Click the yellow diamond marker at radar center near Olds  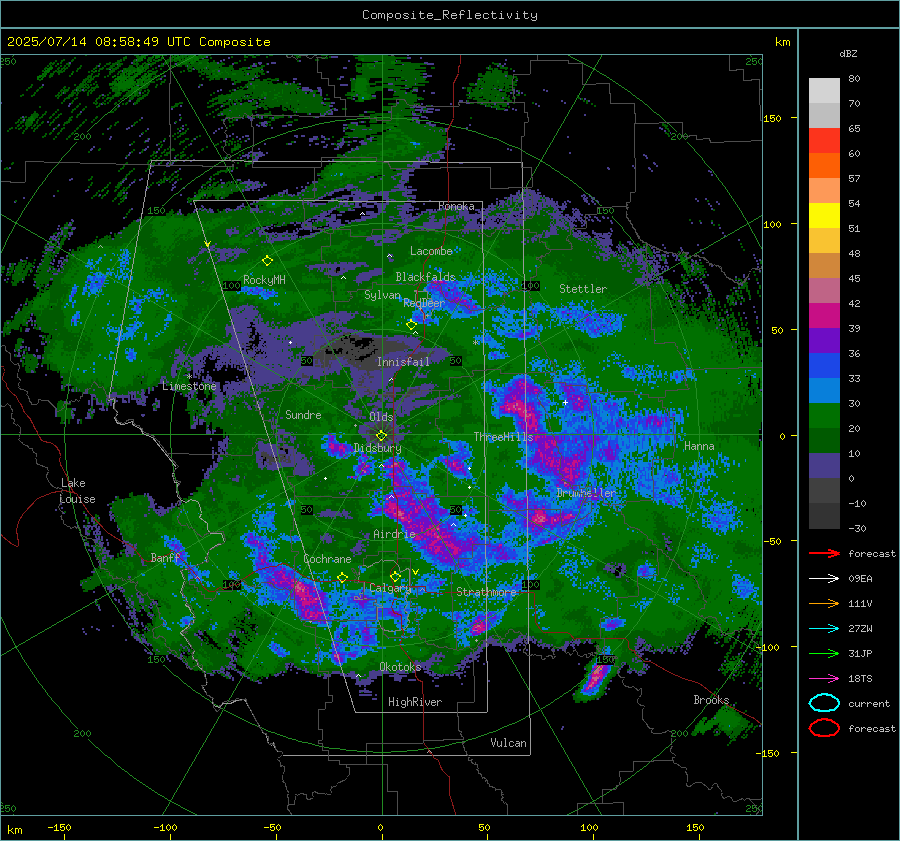381,436
